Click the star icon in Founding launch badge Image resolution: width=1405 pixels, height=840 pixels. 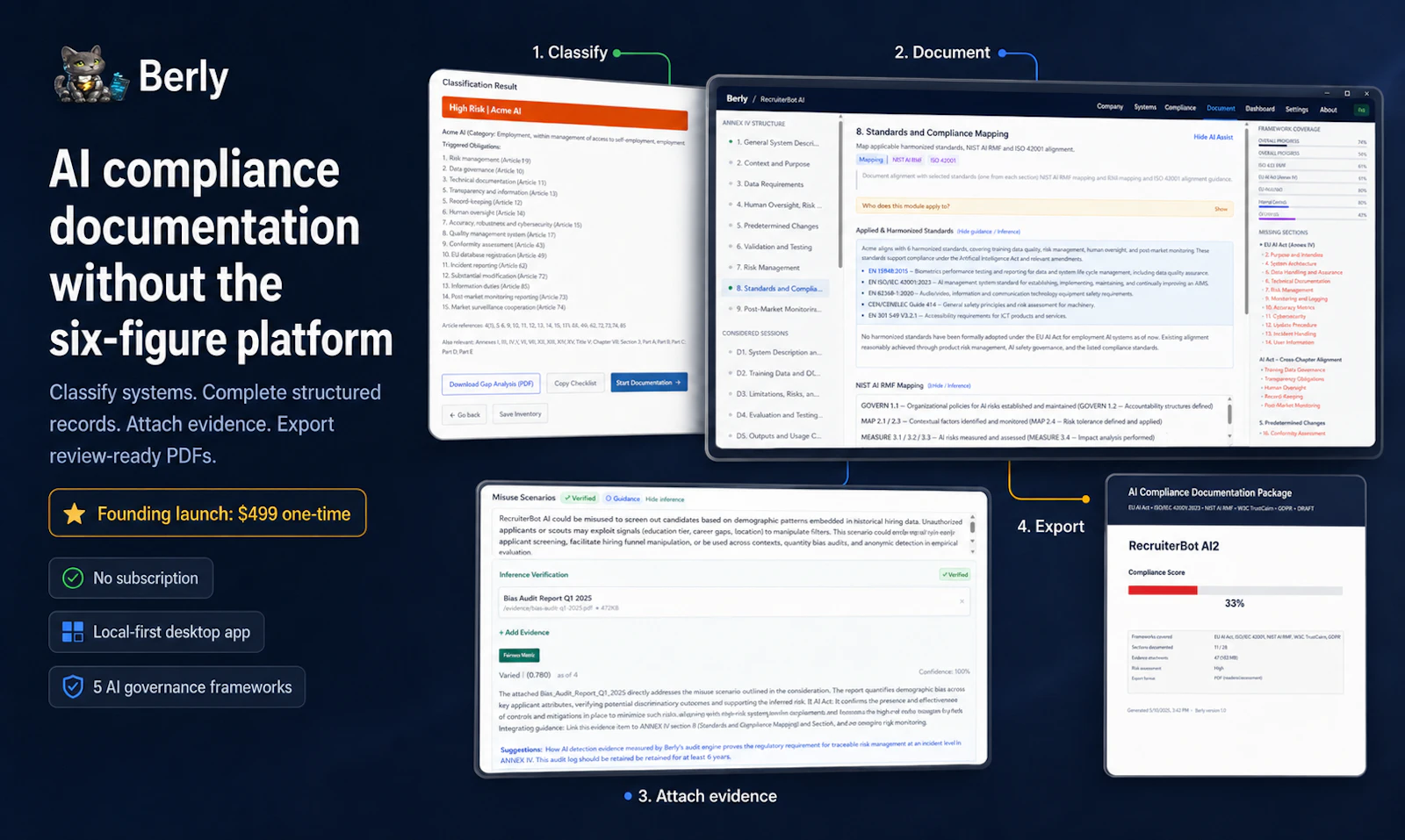click(75, 513)
